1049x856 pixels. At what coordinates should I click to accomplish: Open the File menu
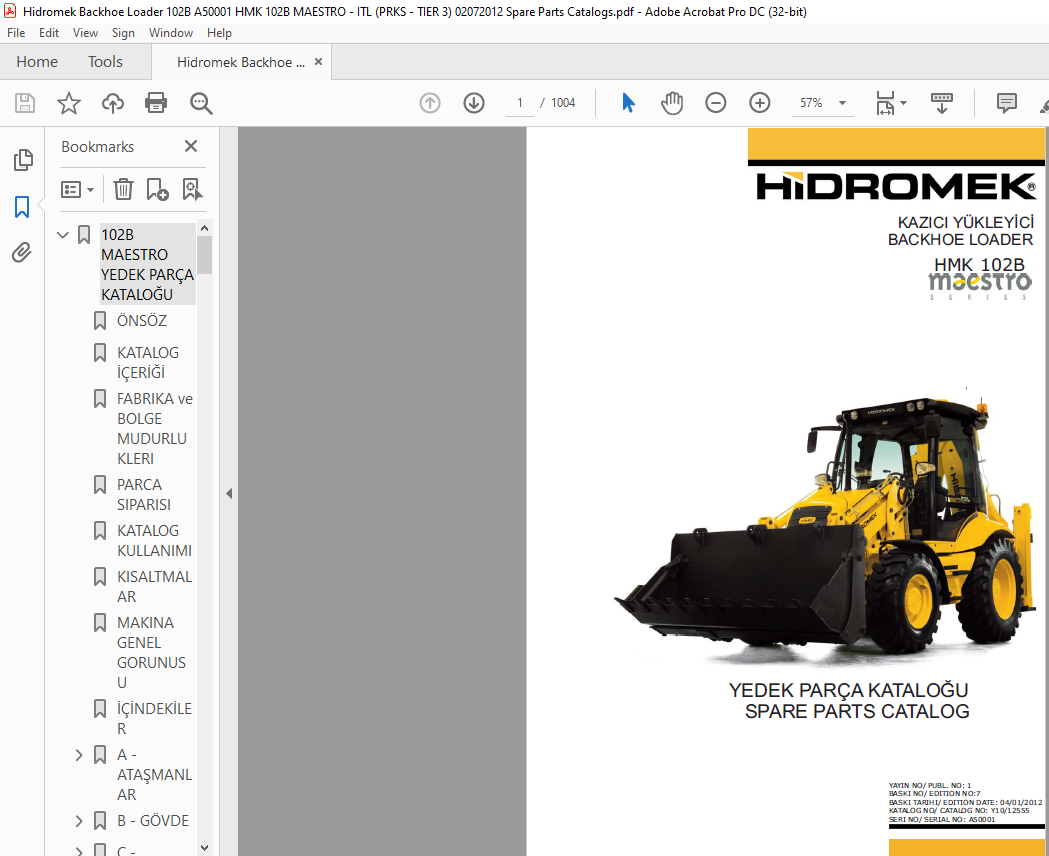point(16,33)
